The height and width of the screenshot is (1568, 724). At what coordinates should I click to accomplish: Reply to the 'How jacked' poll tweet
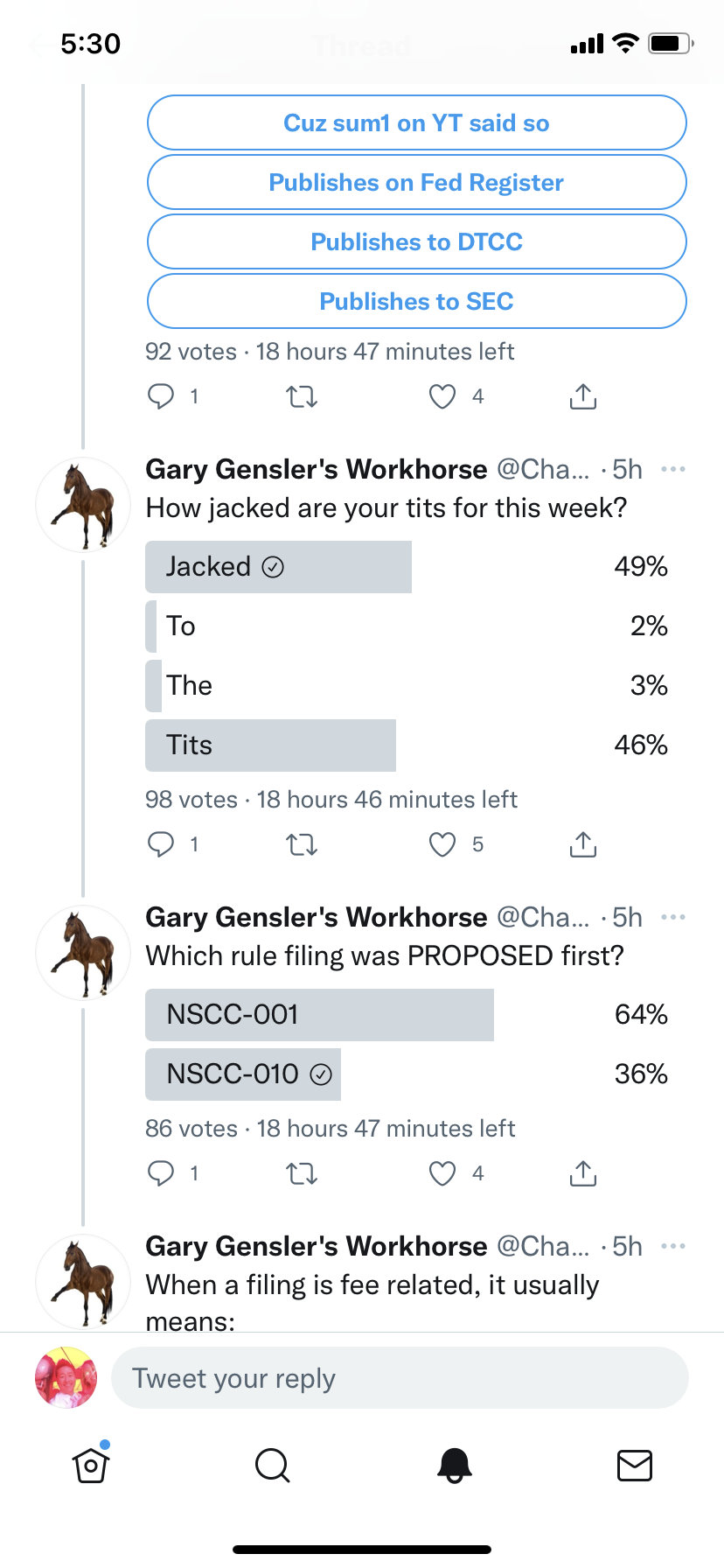[161, 844]
